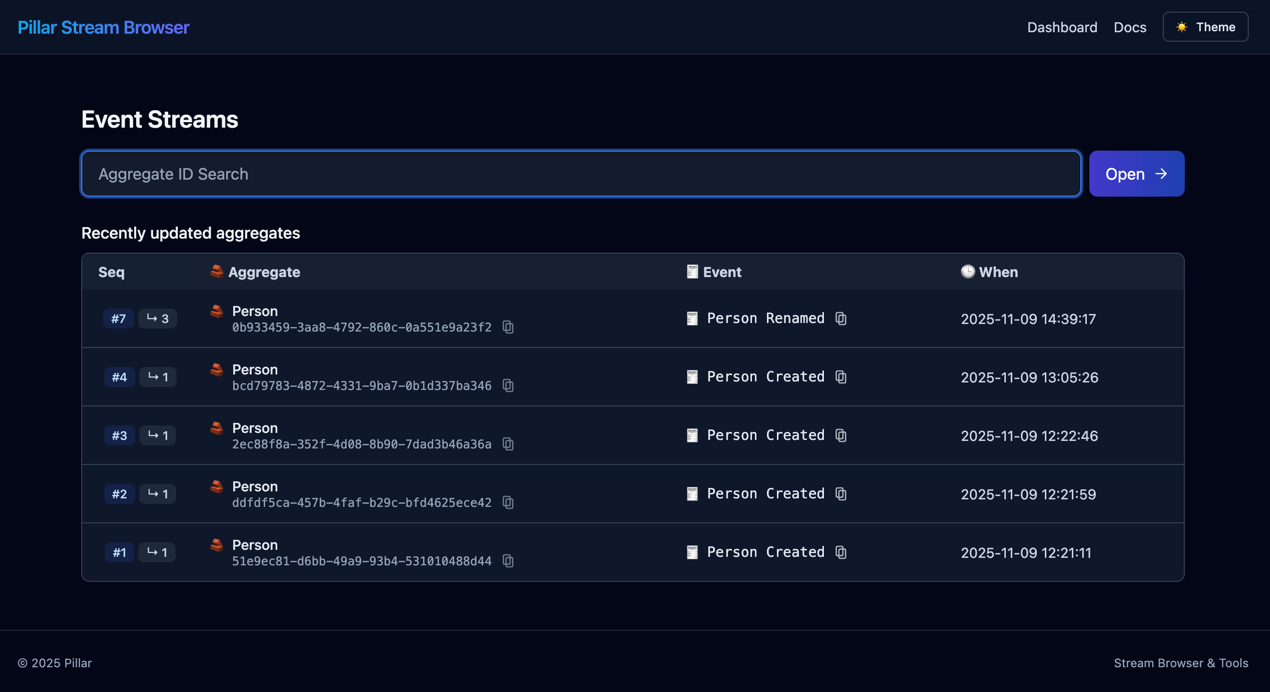Go to the Docs page

[x=1129, y=27]
